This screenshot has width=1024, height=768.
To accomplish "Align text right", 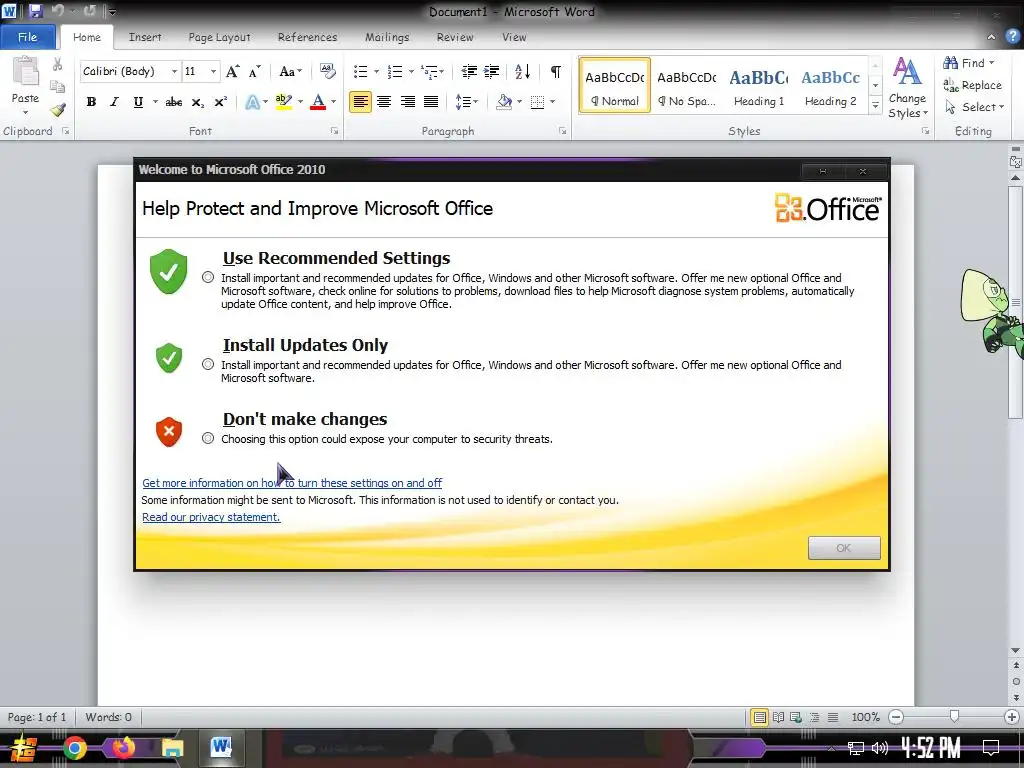I will 408,102.
